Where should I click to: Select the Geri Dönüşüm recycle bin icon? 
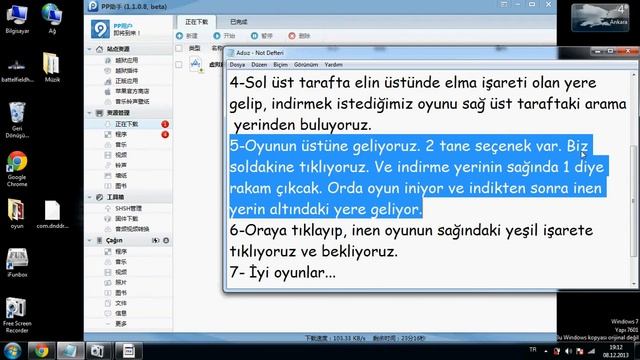click(17, 120)
